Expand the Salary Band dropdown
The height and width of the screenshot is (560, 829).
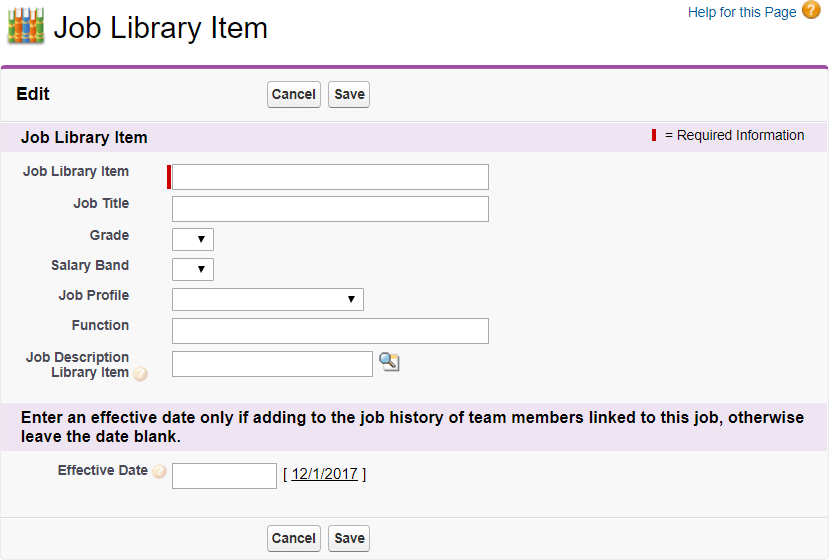193,269
